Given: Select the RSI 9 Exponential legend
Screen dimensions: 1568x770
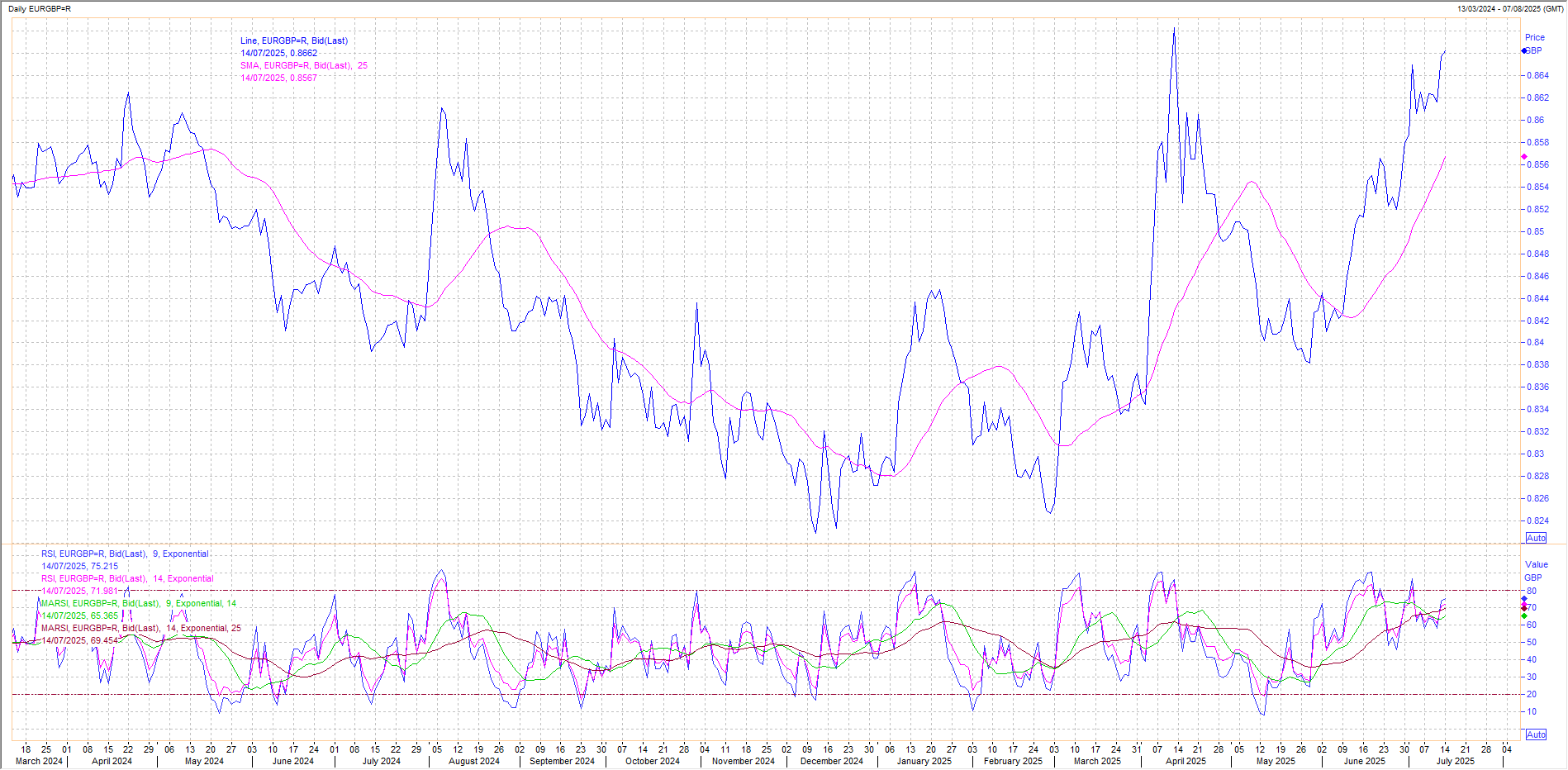Looking at the screenshot, I should pyautogui.click(x=125, y=554).
